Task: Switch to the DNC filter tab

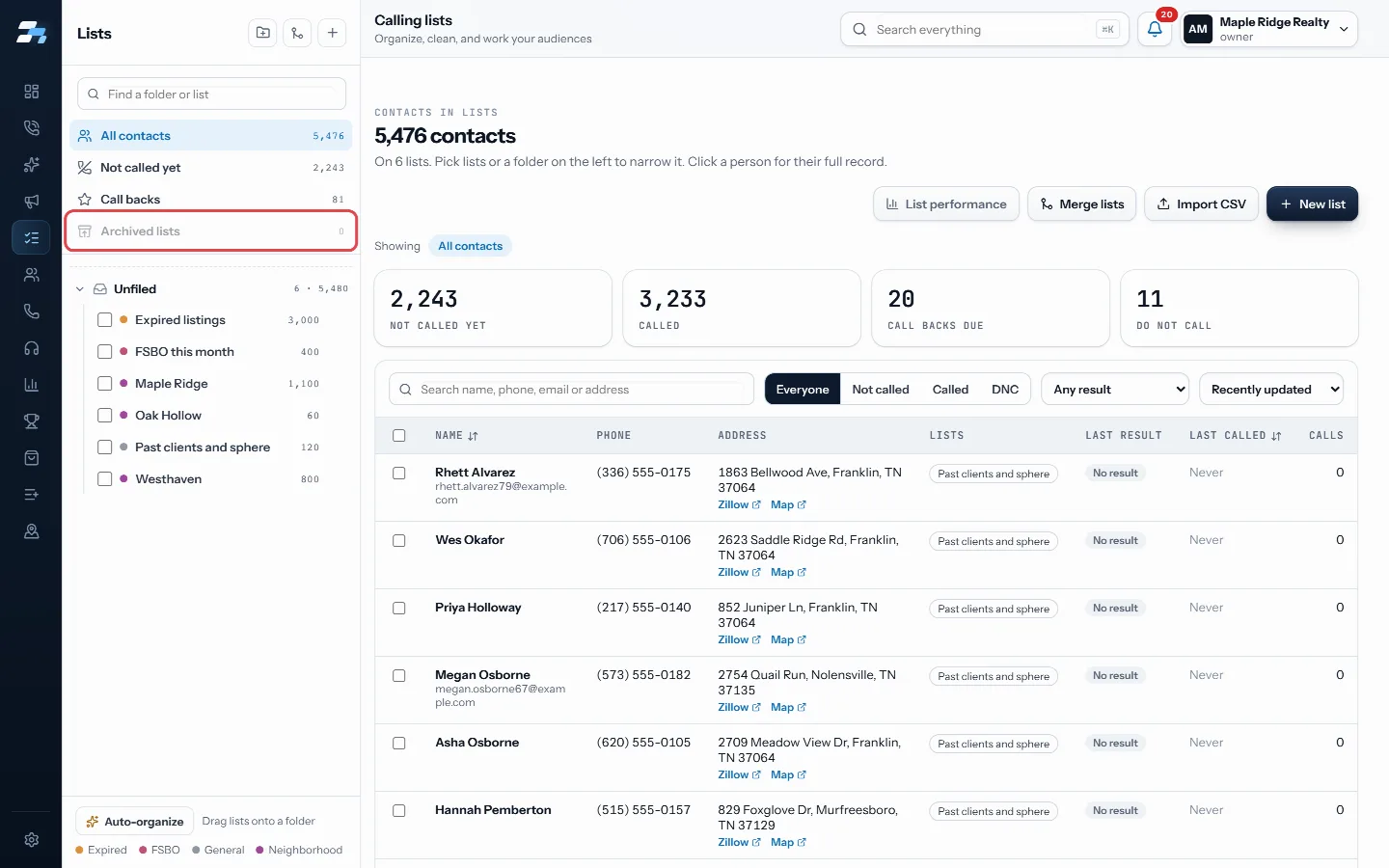Action: click(1005, 390)
